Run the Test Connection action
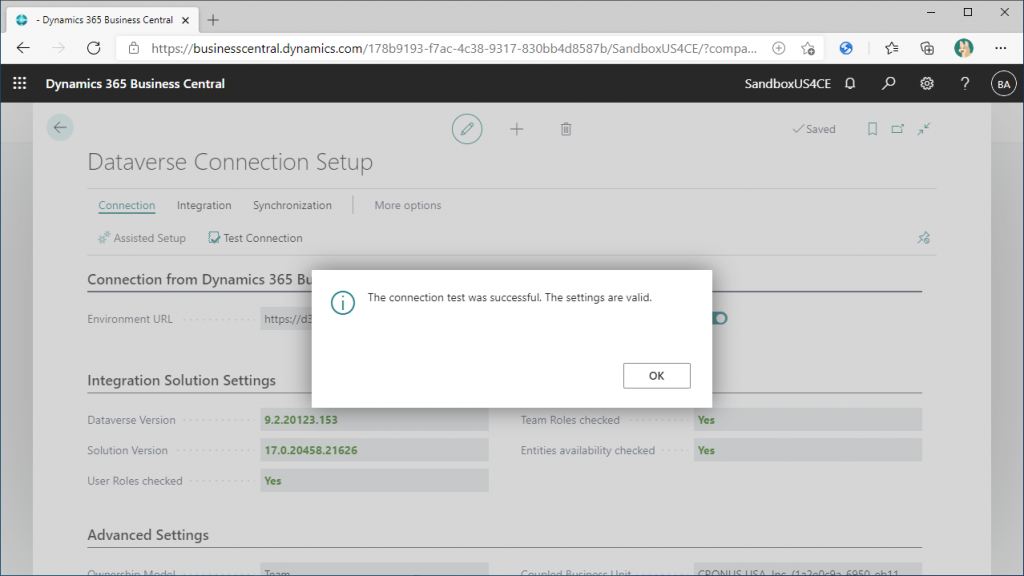The height and width of the screenshot is (576, 1024). [255, 238]
